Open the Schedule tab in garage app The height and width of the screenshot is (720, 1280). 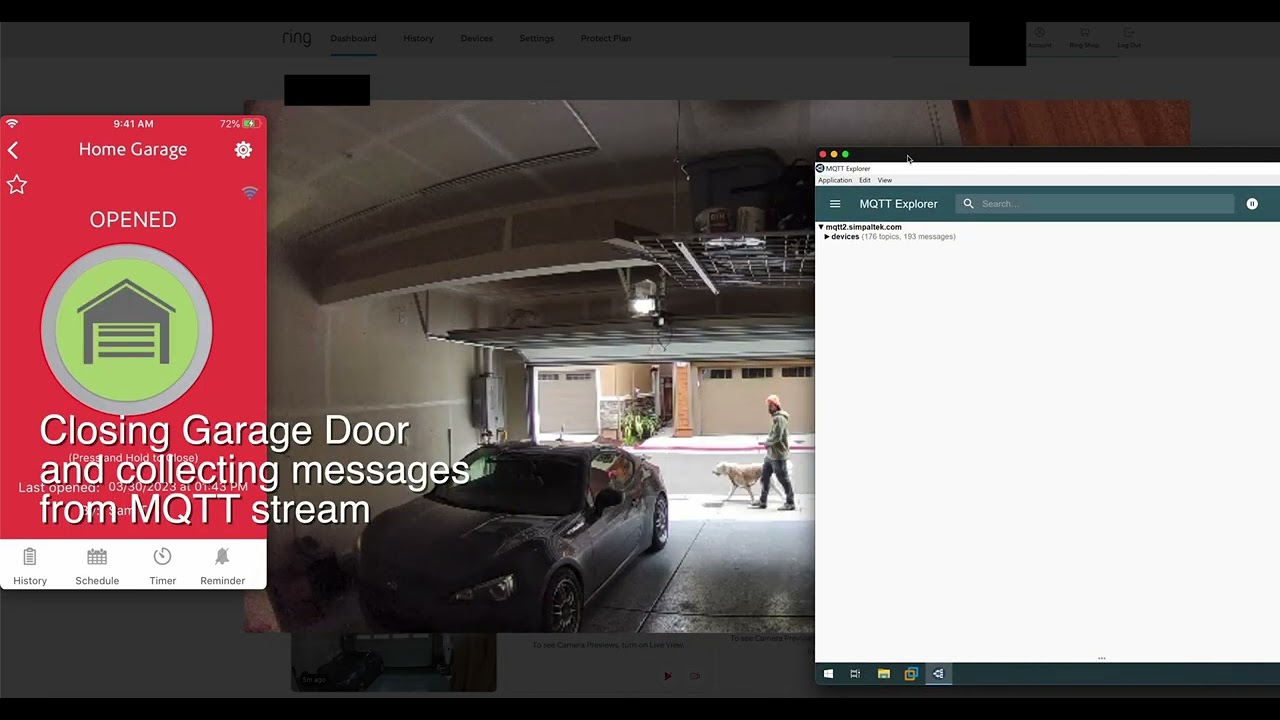tap(97, 567)
